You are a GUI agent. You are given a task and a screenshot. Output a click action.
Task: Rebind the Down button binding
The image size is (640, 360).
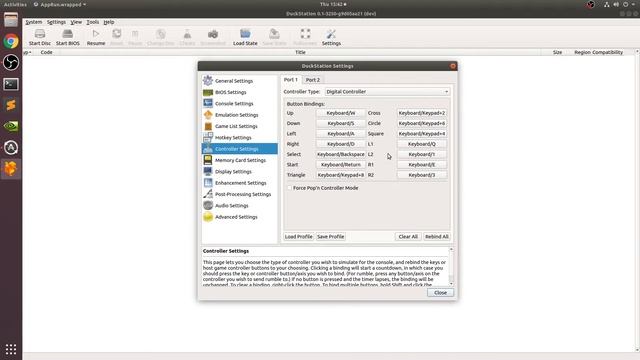[341, 123]
